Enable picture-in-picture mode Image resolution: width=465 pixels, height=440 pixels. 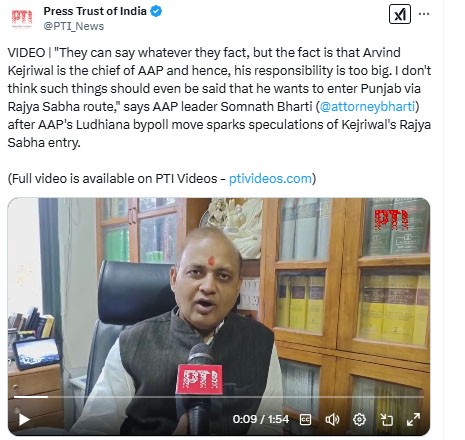click(x=386, y=420)
